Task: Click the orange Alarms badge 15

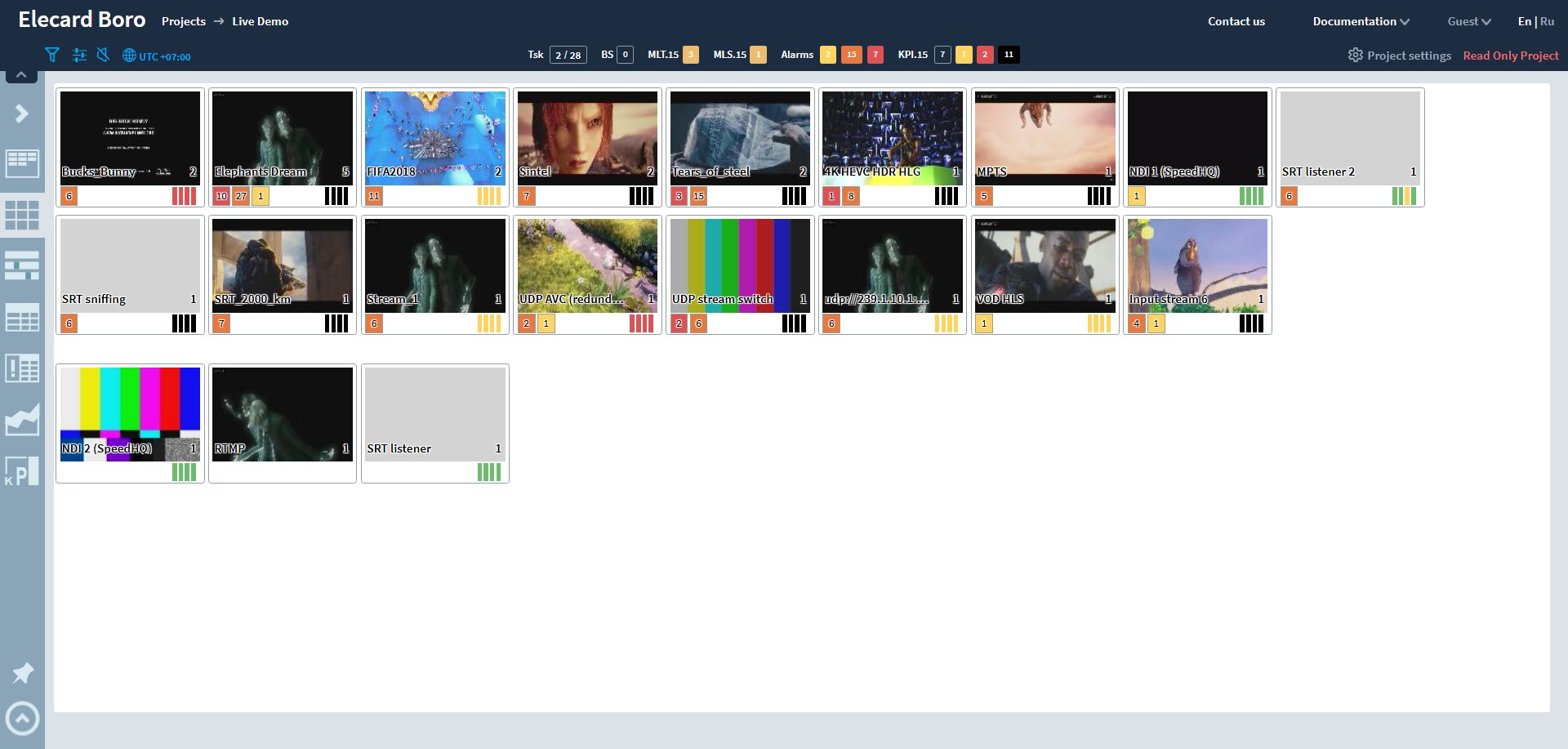Action: [x=852, y=55]
